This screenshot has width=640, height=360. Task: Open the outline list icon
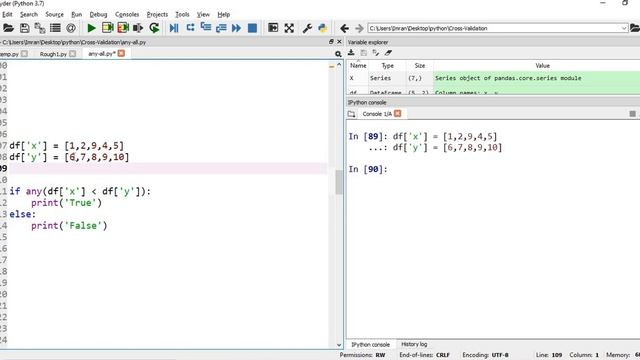[55, 28]
